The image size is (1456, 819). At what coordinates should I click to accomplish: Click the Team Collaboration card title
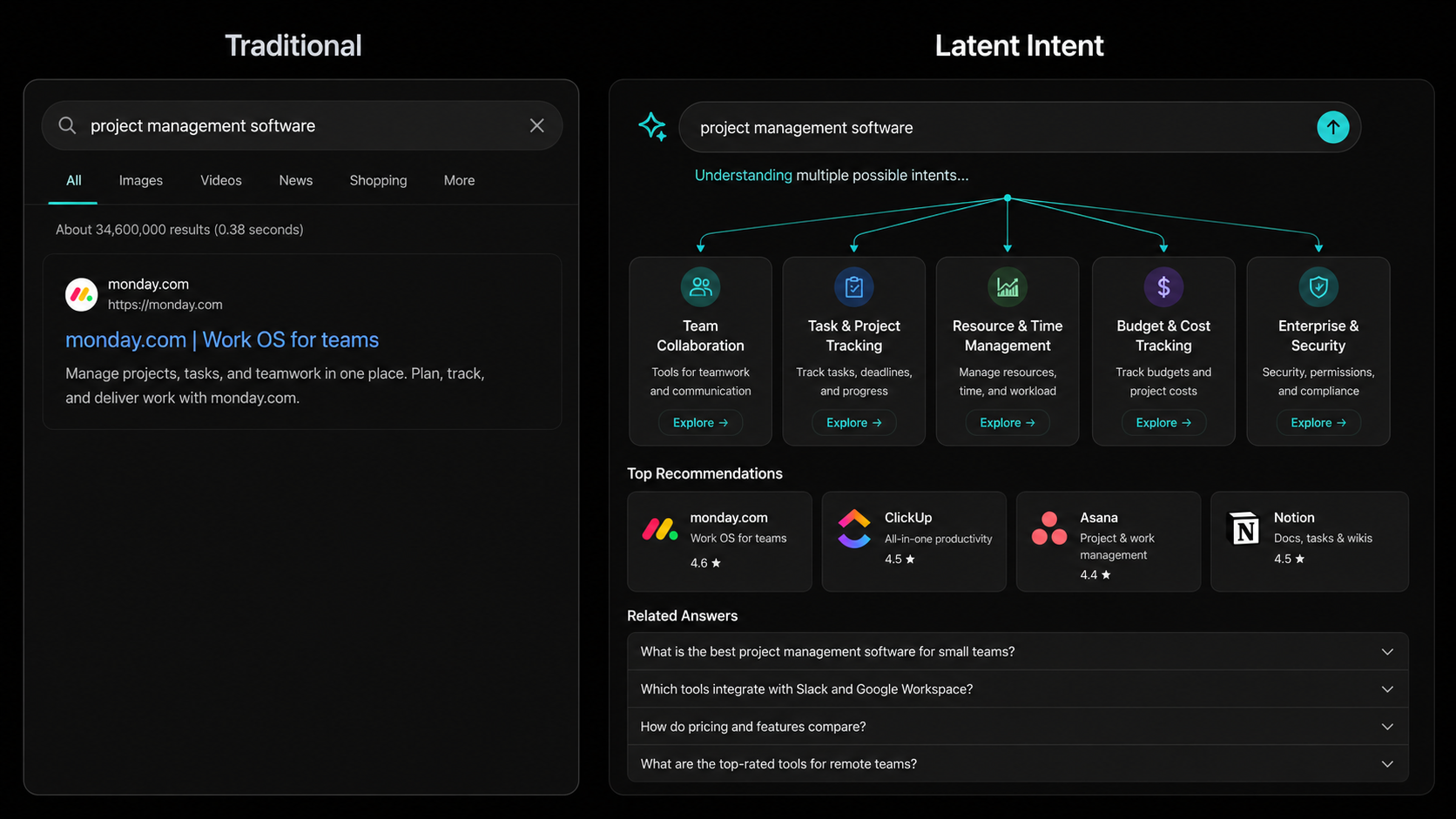[700, 335]
